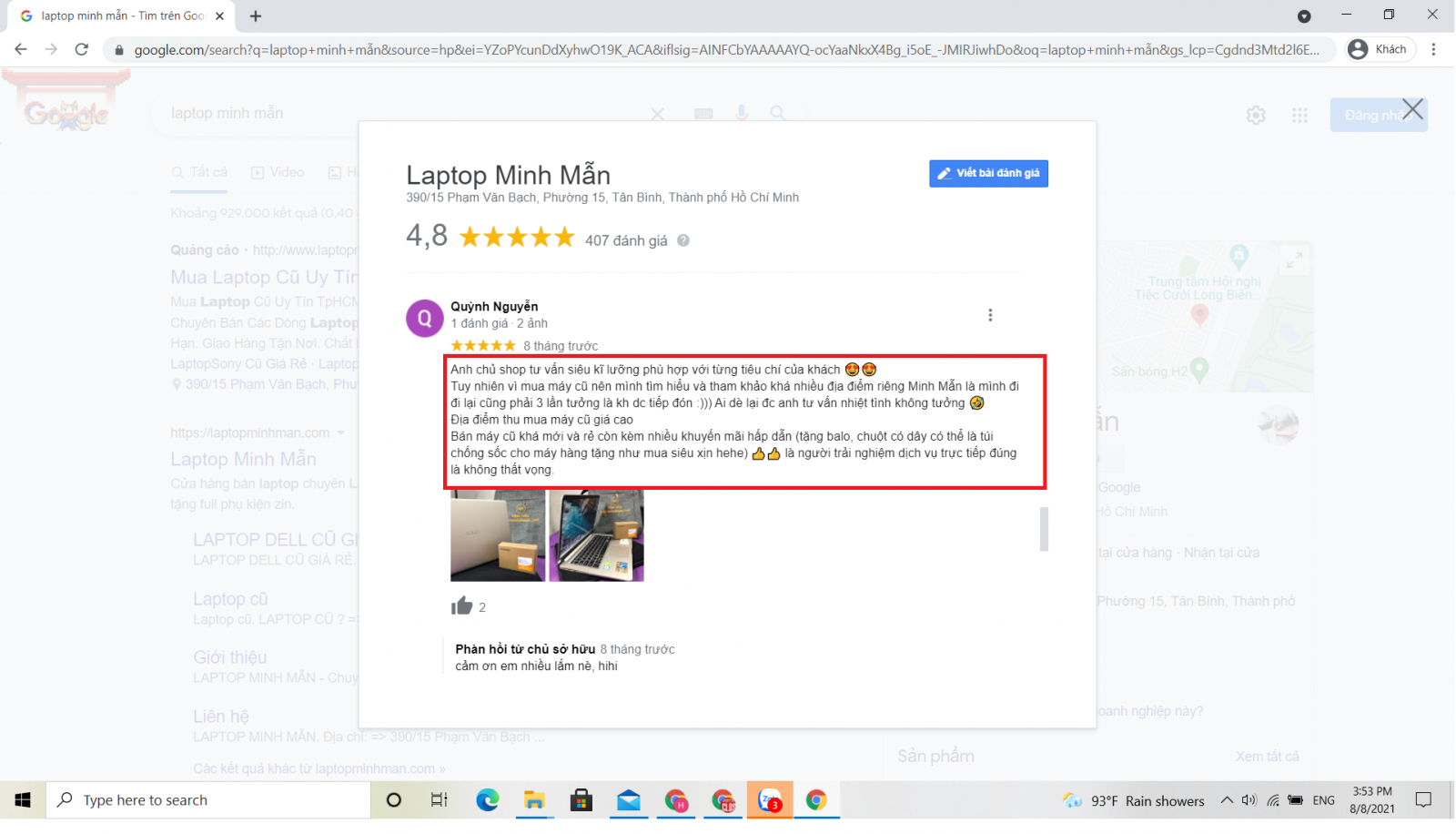1456x834 pixels.
Task: Click the 'Liên hệ' sitelink
Action: pyautogui.click(x=220, y=717)
